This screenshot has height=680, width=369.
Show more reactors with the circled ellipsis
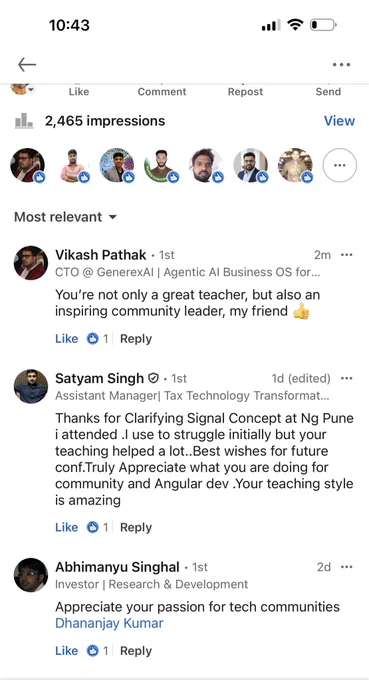pos(340,165)
